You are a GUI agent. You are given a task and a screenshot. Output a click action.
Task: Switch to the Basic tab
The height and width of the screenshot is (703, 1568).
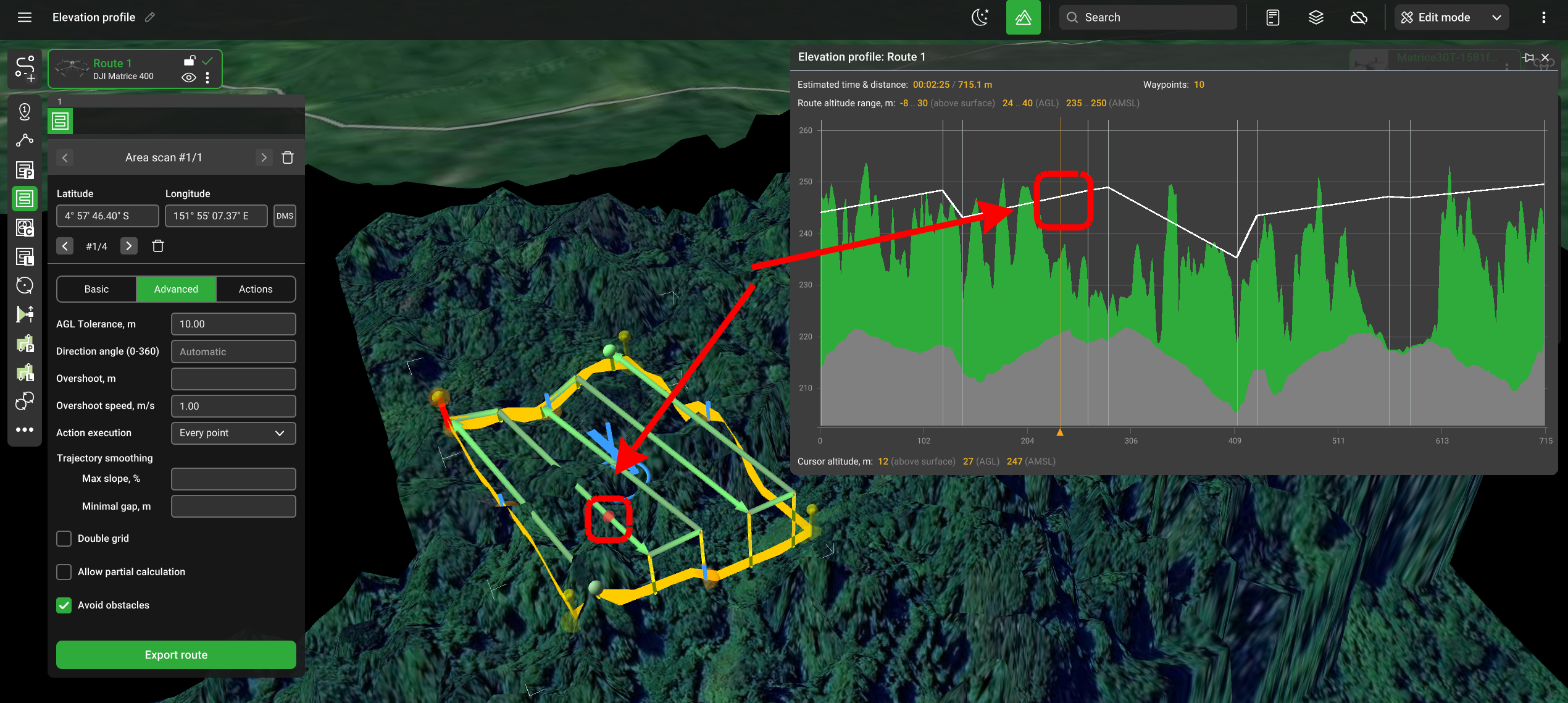coord(96,289)
